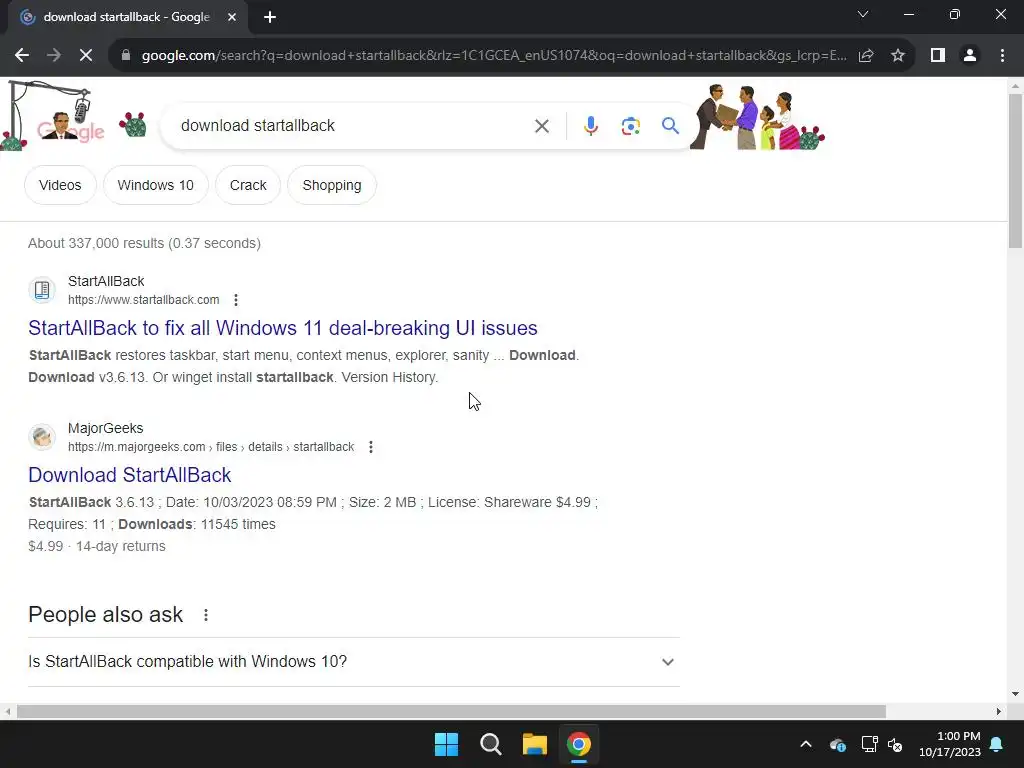This screenshot has height=768, width=1024.
Task: Click the magnifier search button
Action: click(670, 126)
